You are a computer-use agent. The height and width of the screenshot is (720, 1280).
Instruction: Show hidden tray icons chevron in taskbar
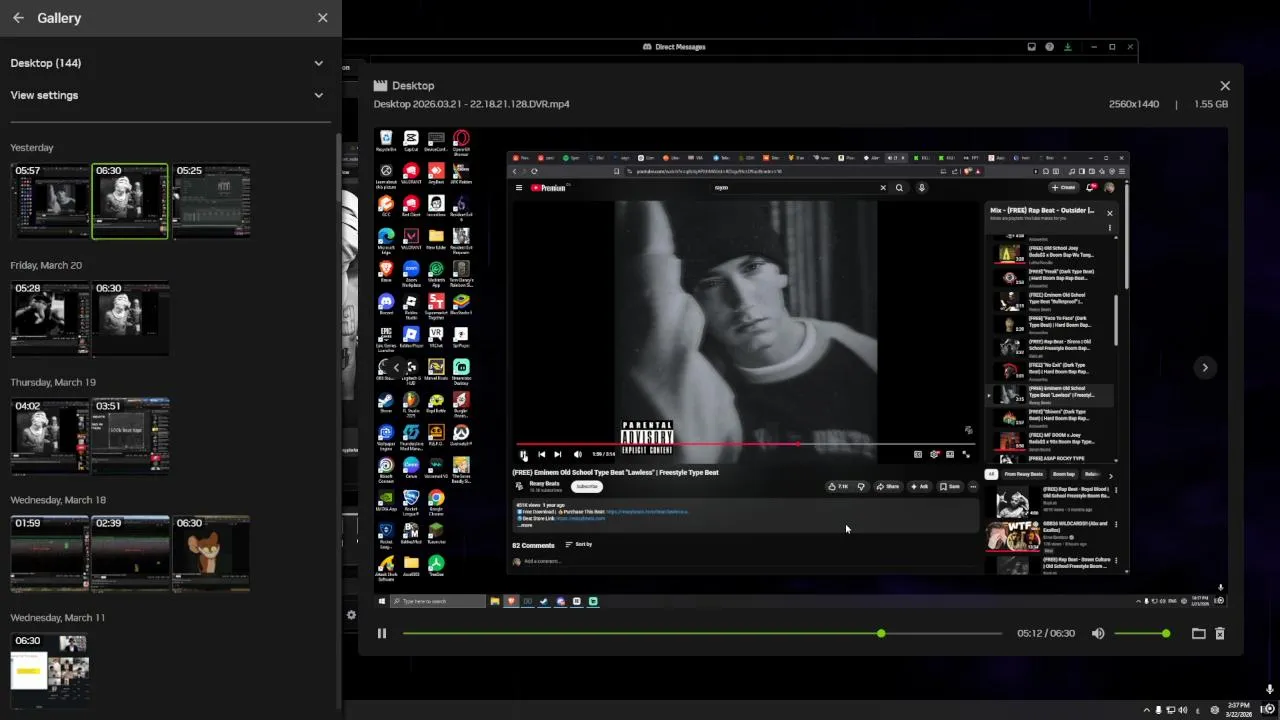click(x=1147, y=710)
